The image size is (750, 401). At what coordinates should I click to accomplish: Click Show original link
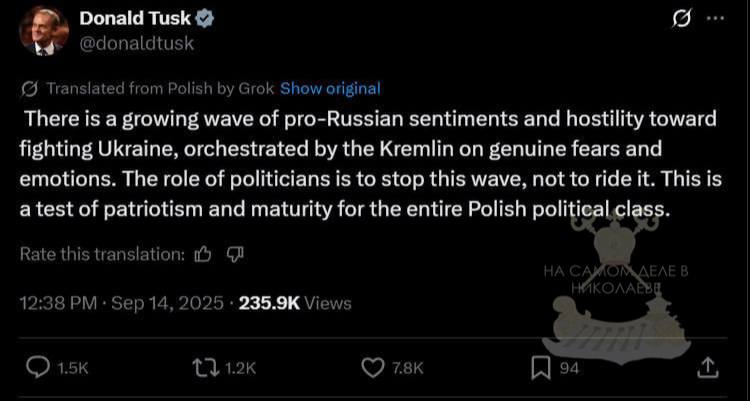[x=330, y=89]
